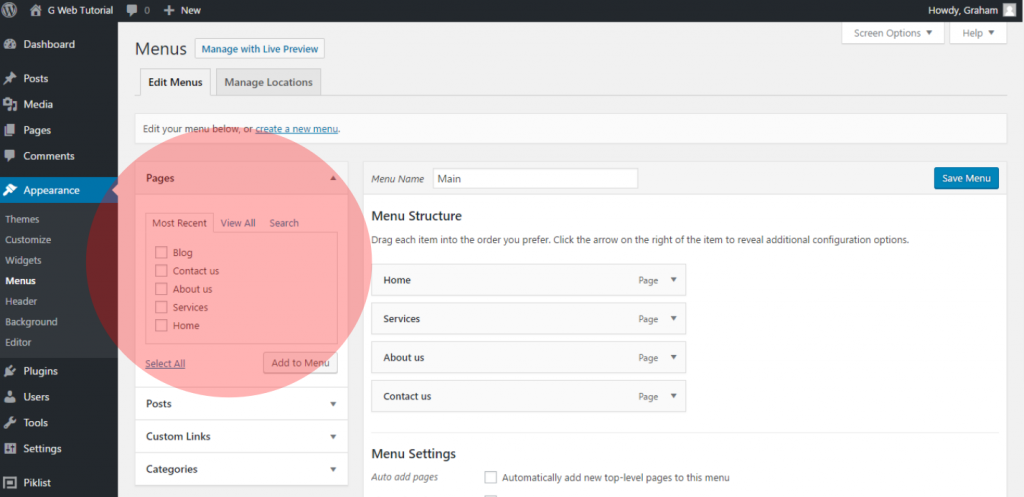The height and width of the screenshot is (497, 1024).
Task: Open Customize in Appearance submenu
Action: pos(28,240)
